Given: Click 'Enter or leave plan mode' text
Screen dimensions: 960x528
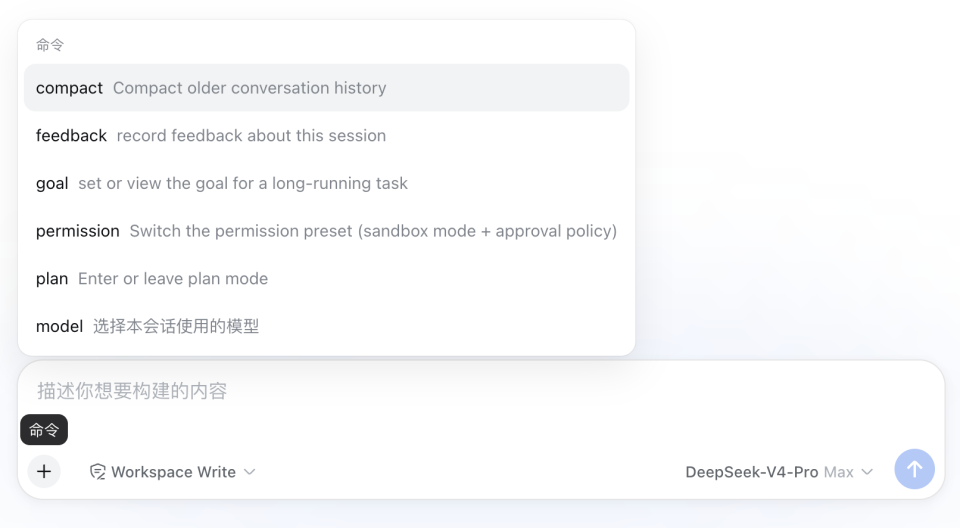Looking at the screenshot, I should 173,279.
